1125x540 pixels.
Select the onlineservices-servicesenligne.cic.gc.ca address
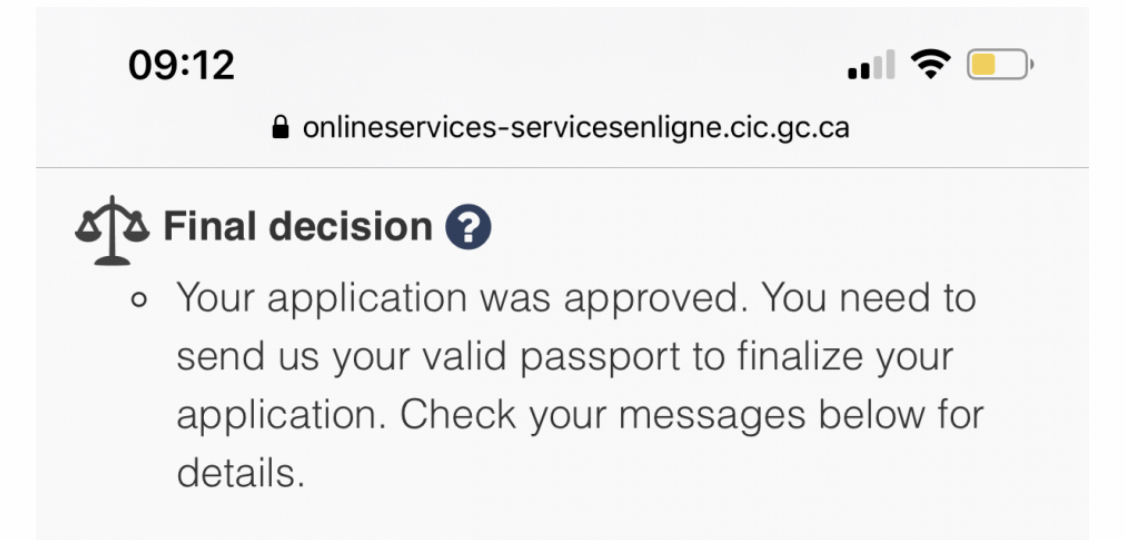[576, 128]
